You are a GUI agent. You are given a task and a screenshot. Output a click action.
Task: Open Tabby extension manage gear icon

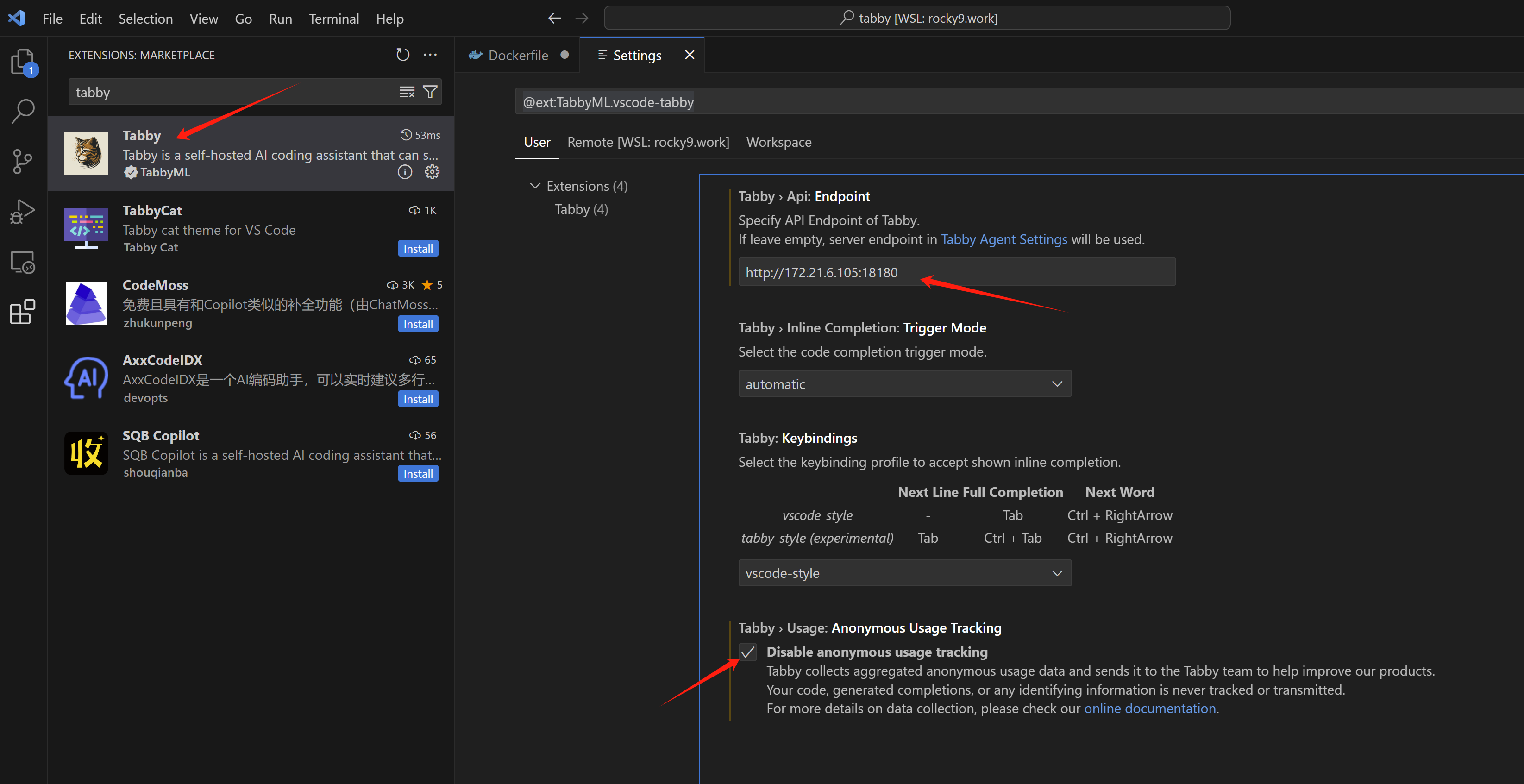(x=433, y=172)
